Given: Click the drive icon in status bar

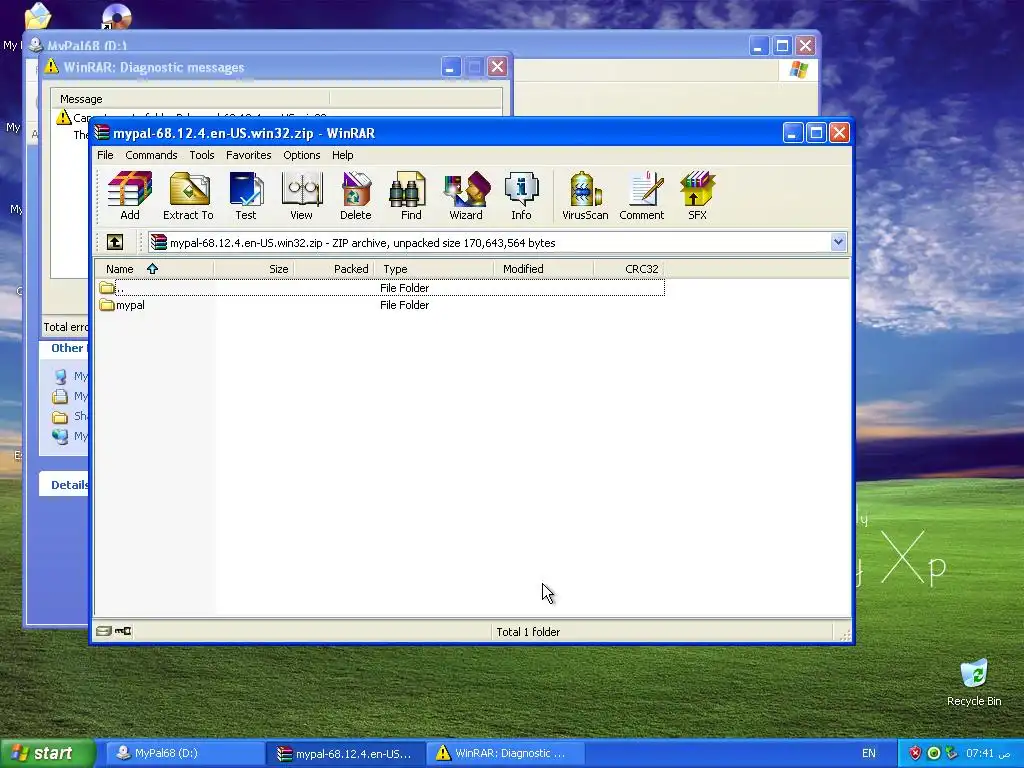Looking at the screenshot, I should (104, 631).
